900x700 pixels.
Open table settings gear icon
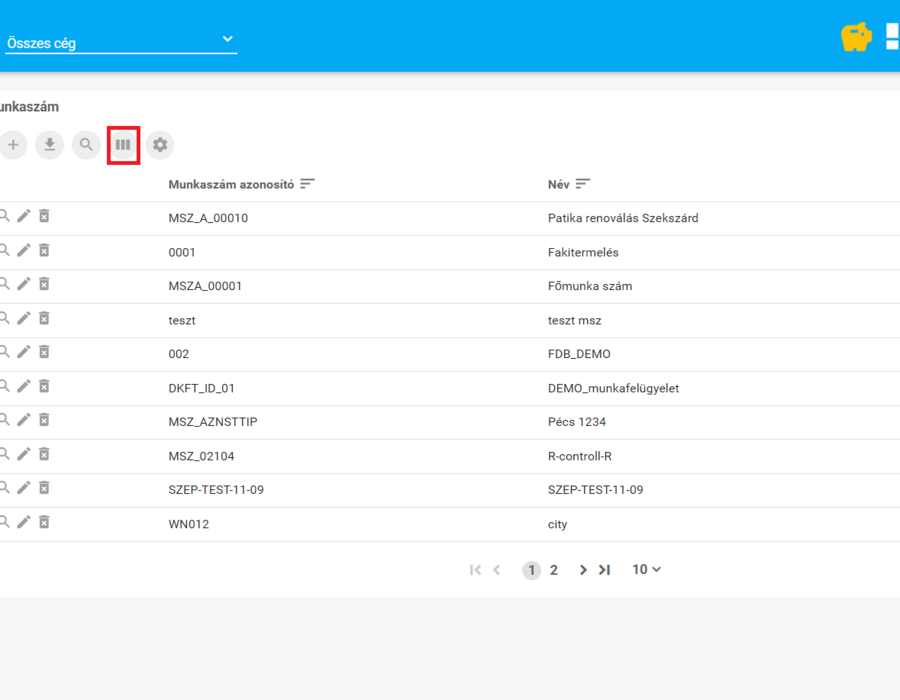click(160, 145)
